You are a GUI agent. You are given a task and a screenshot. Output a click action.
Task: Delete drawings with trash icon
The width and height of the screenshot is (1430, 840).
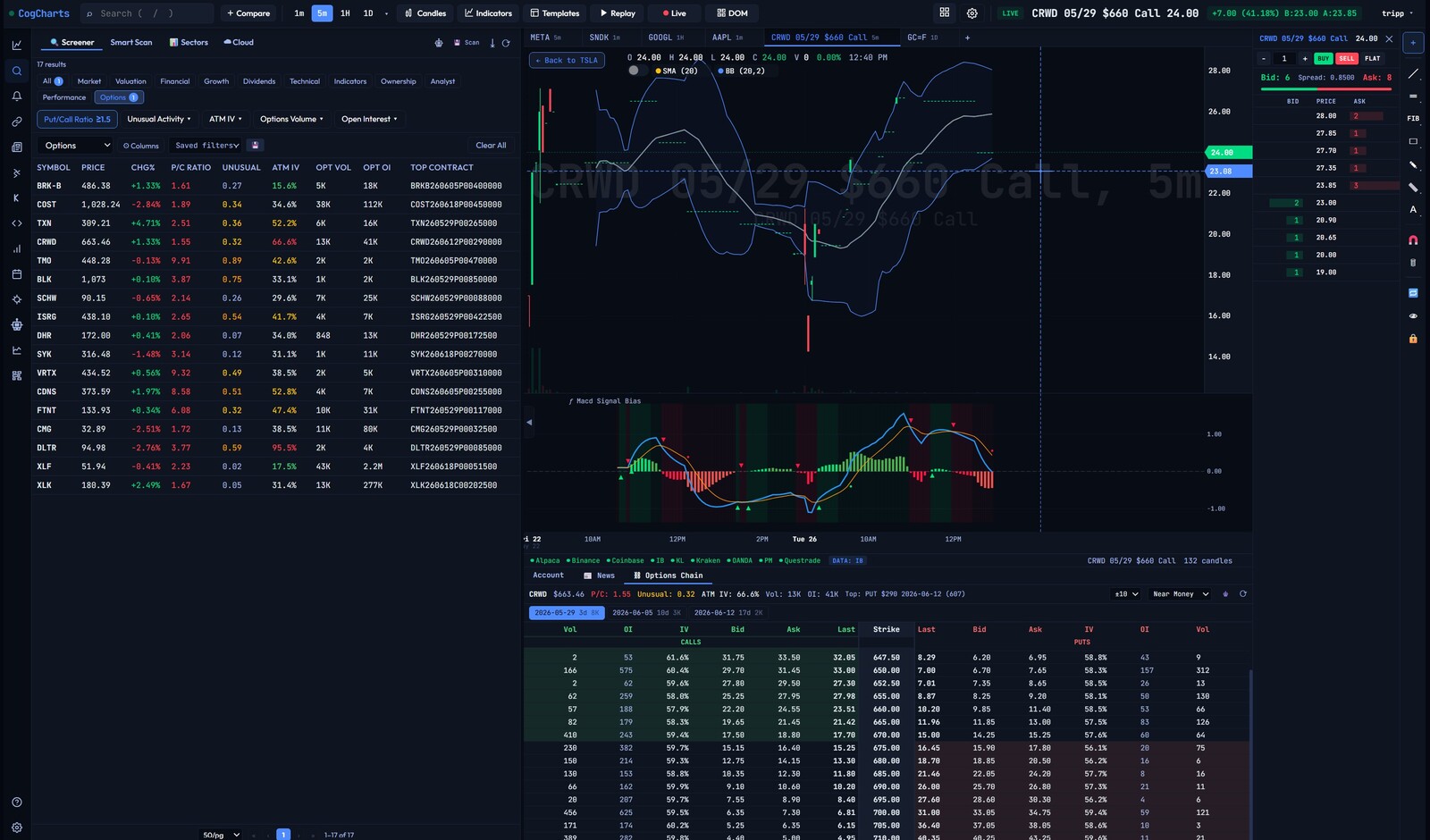1413,263
